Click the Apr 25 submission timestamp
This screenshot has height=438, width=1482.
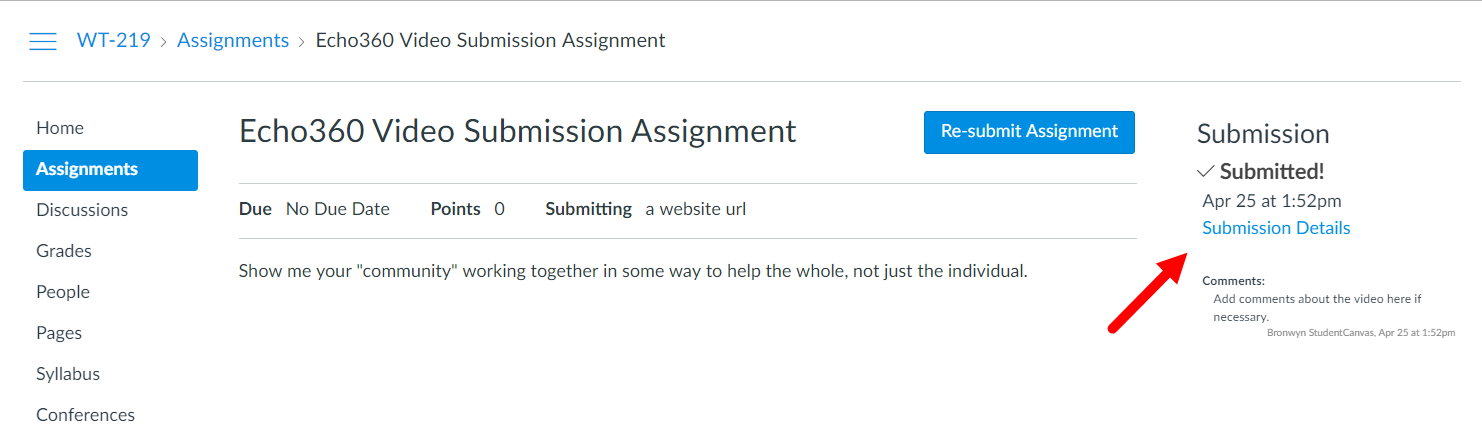tap(1272, 201)
